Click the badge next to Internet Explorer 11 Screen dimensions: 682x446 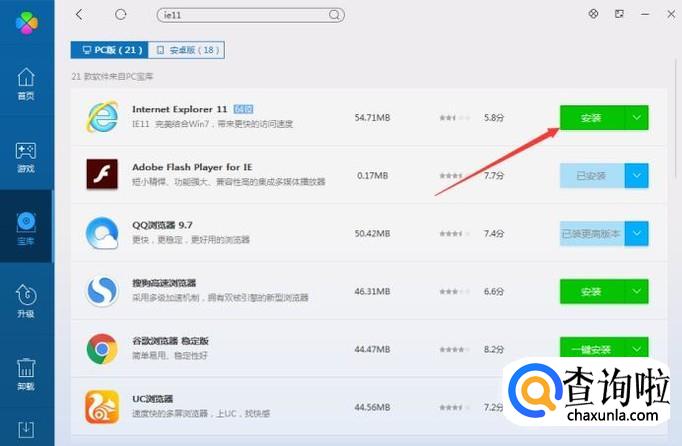point(243,109)
